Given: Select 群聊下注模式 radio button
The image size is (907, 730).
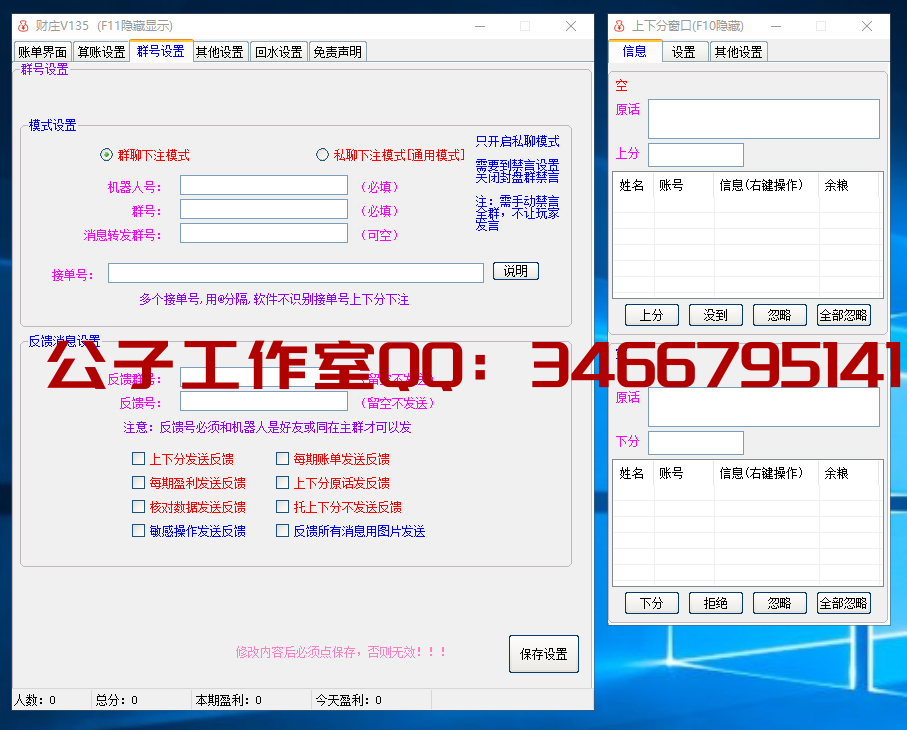Looking at the screenshot, I should tap(106, 154).
